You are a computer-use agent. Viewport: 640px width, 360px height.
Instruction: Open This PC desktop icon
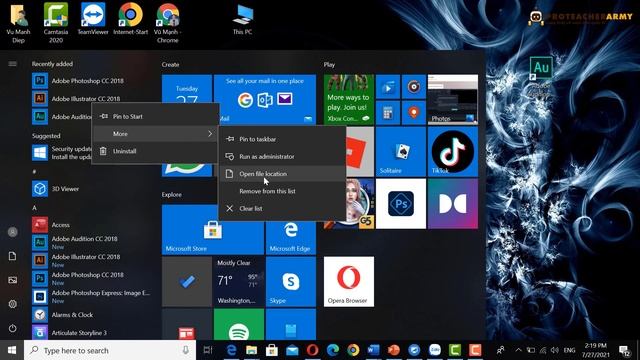pos(243,19)
